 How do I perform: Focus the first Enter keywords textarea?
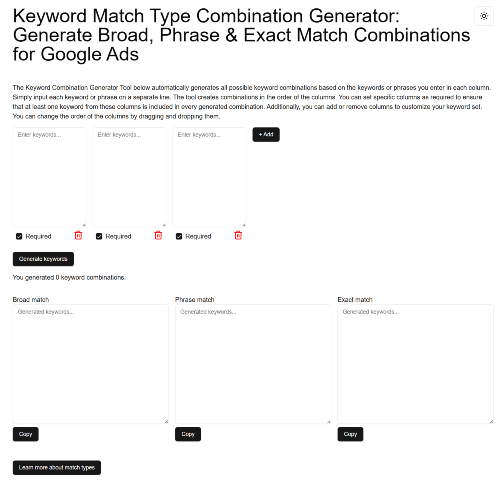(x=49, y=177)
